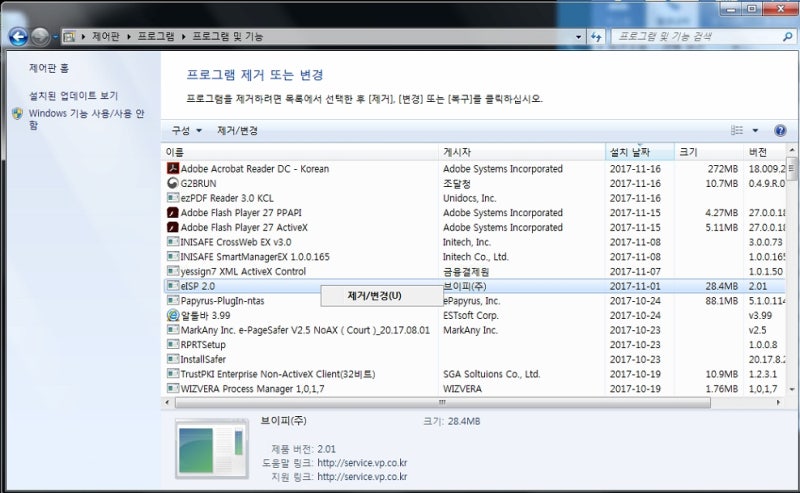Open the 지원 링크 service.vp.co.kr URL
The image size is (800, 493).
[x=362, y=477]
